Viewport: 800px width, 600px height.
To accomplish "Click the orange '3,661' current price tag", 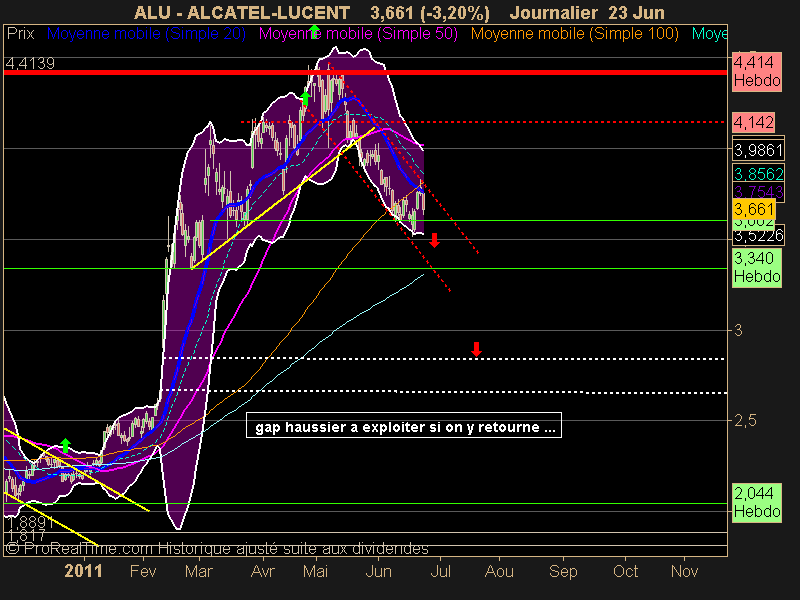I will coord(754,209).
